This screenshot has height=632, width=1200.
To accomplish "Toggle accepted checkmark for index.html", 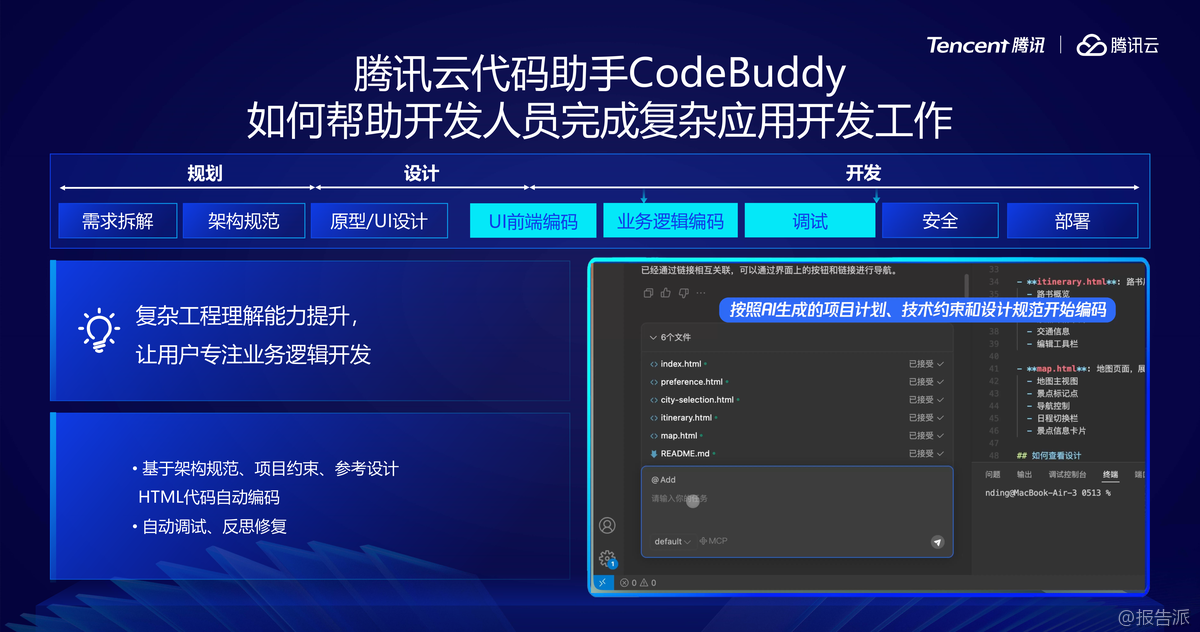I will point(940,364).
